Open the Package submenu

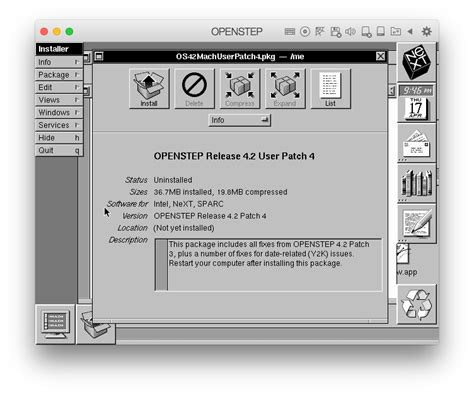tap(59, 75)
